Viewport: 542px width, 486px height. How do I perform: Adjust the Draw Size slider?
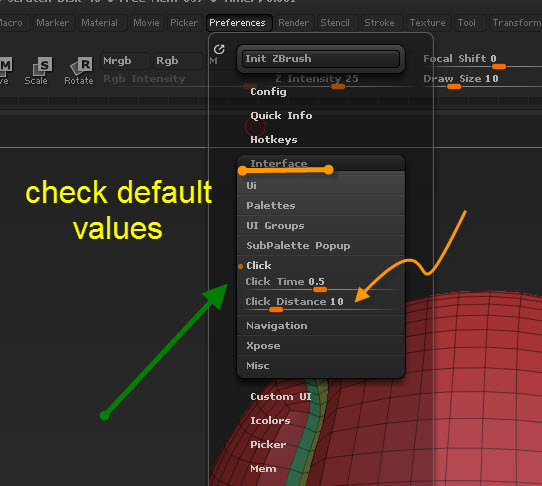pyautogui.click(x=482, y=82)
